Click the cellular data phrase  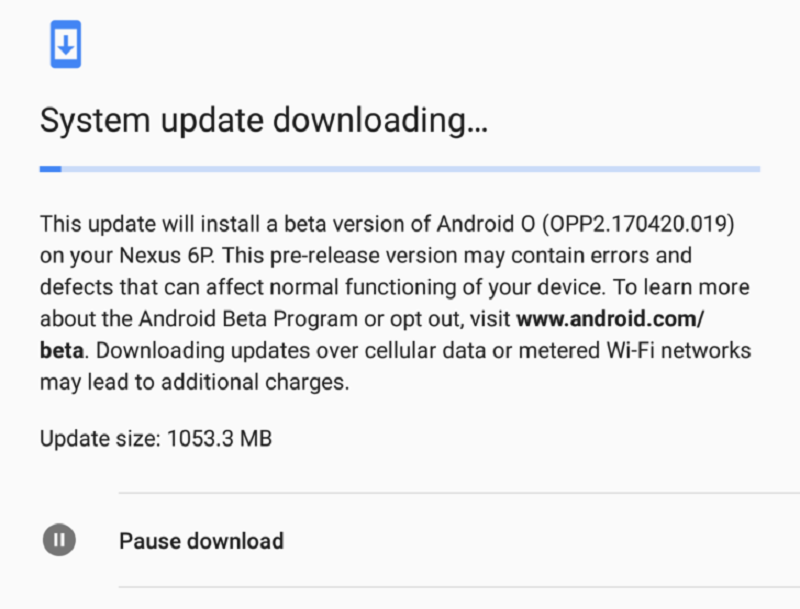pyautogui.click(x=441, y=353)
